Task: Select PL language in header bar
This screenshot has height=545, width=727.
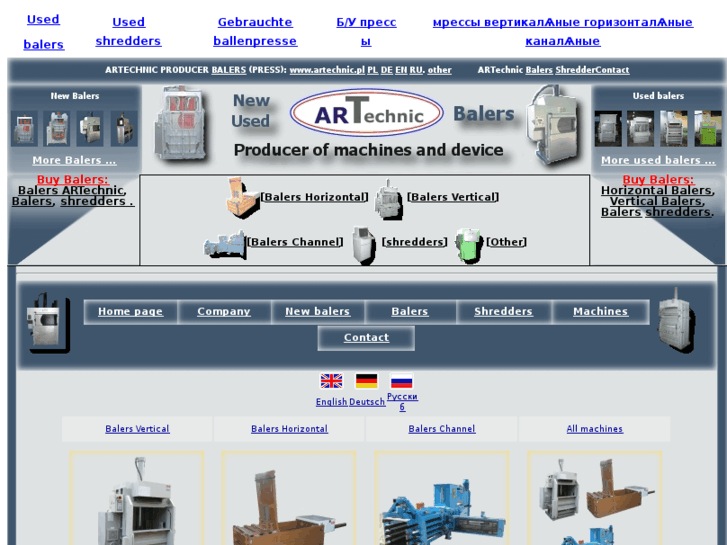Action: coord(372,70)
